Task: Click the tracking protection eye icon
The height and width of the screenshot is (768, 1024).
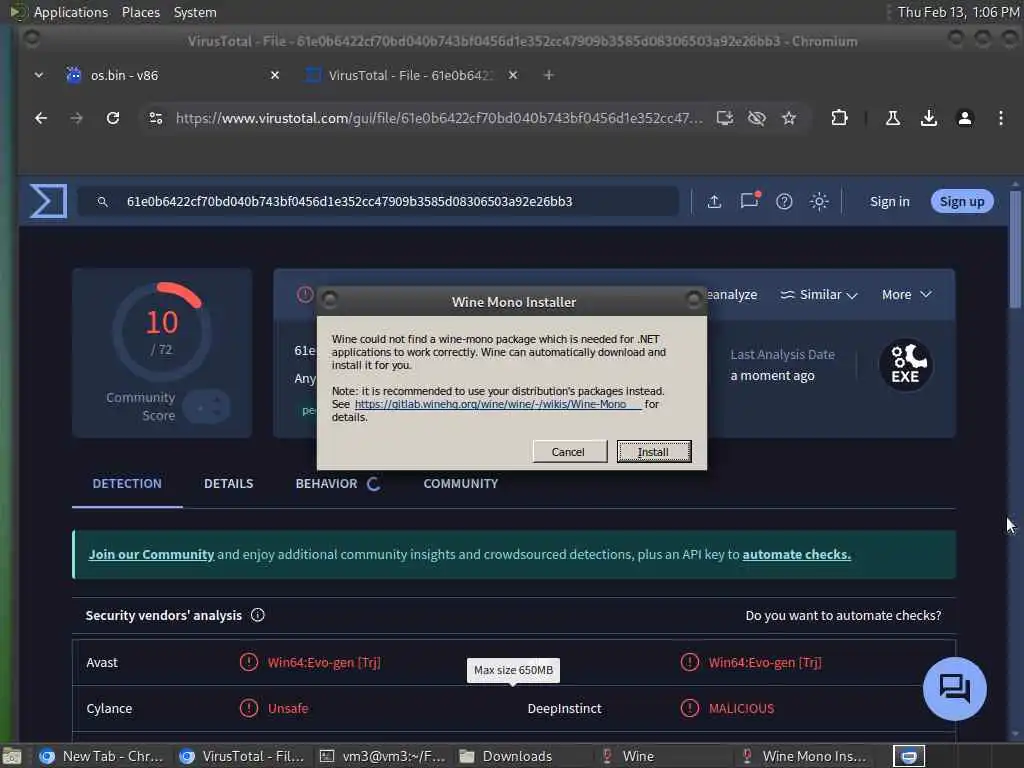Action: (x=756, y=118)
